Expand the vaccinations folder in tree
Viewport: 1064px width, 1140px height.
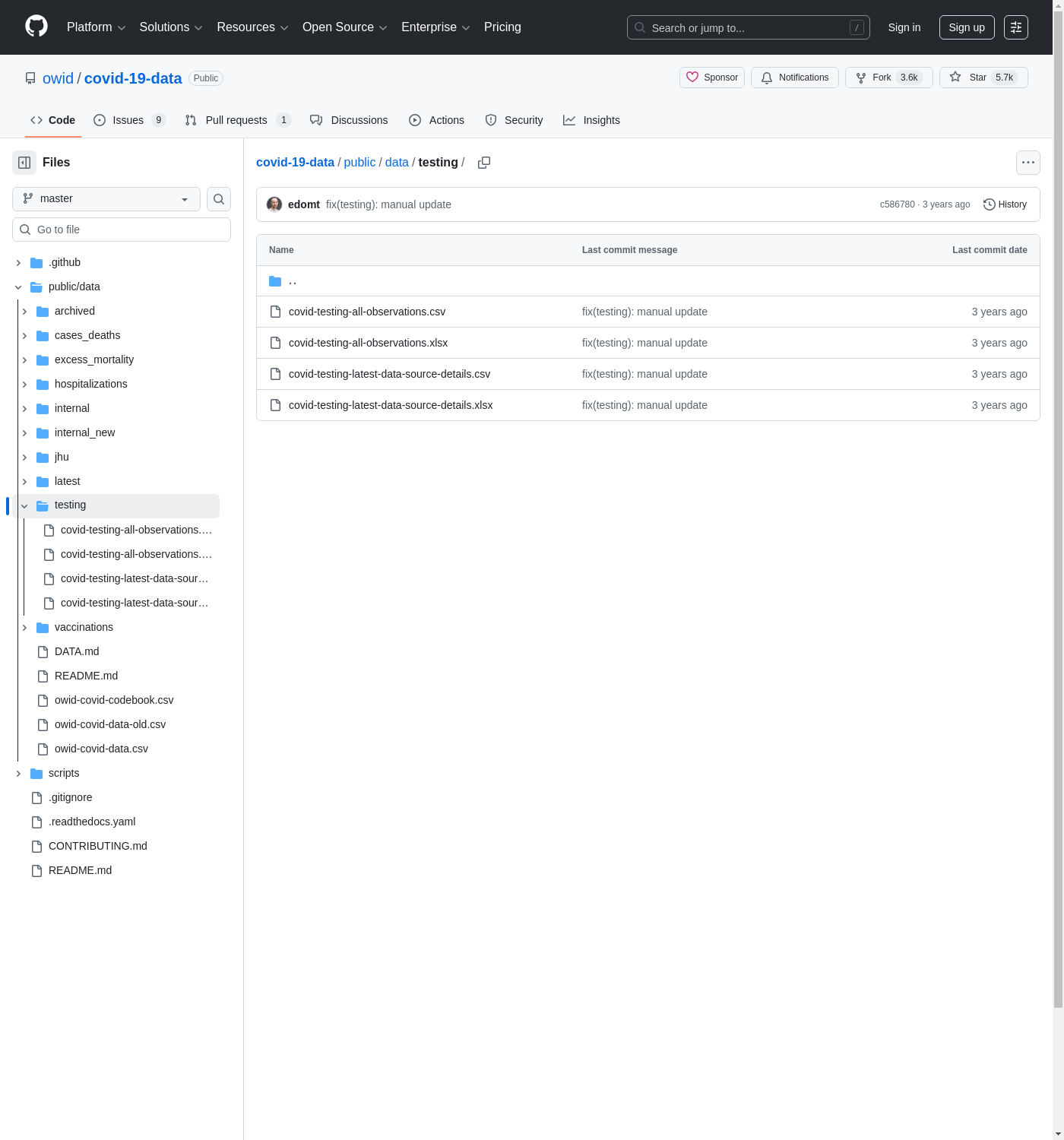24,628
